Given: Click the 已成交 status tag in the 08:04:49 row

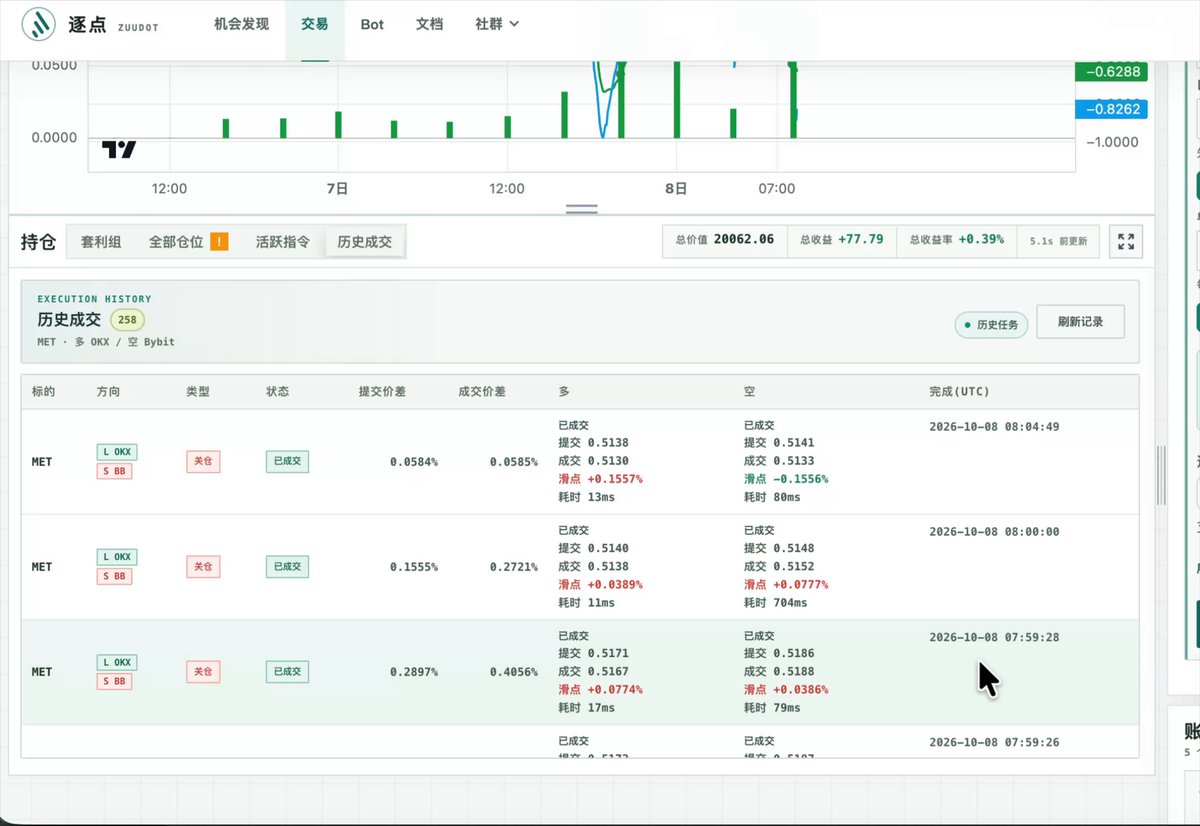Looking at the screenshot, I should [x=287, y=462].
